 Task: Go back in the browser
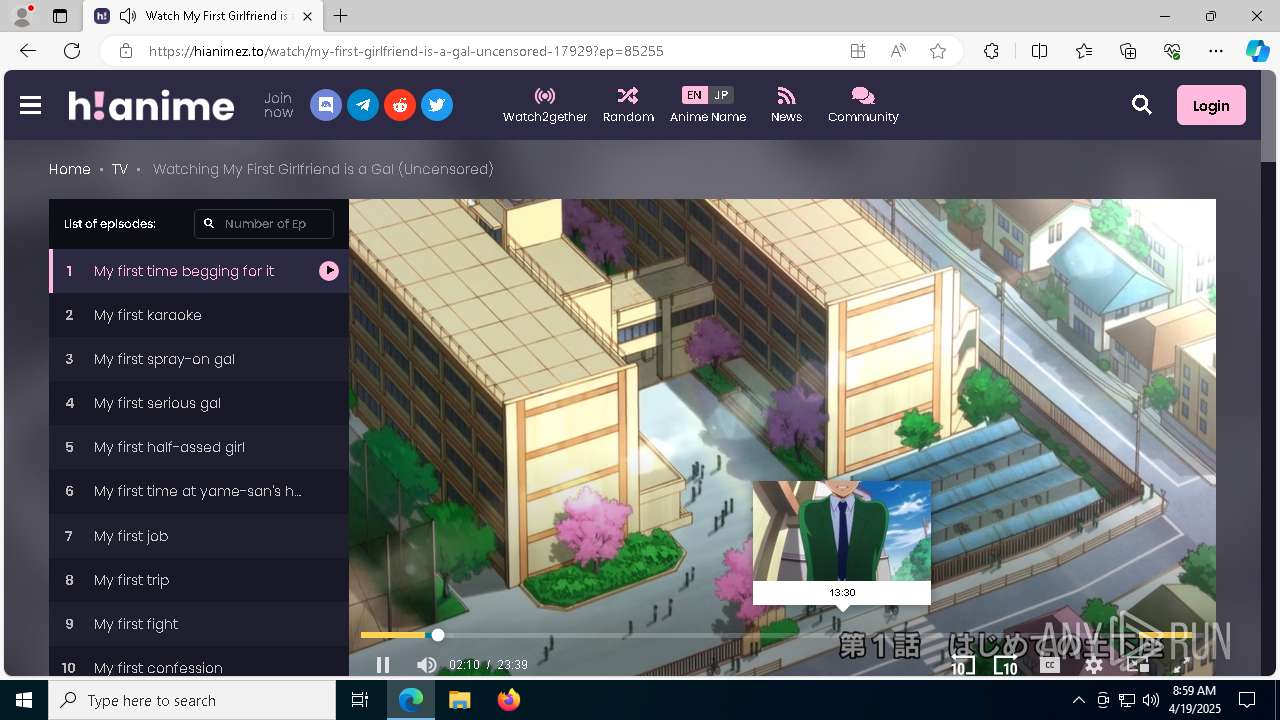(x=28, y=51)
